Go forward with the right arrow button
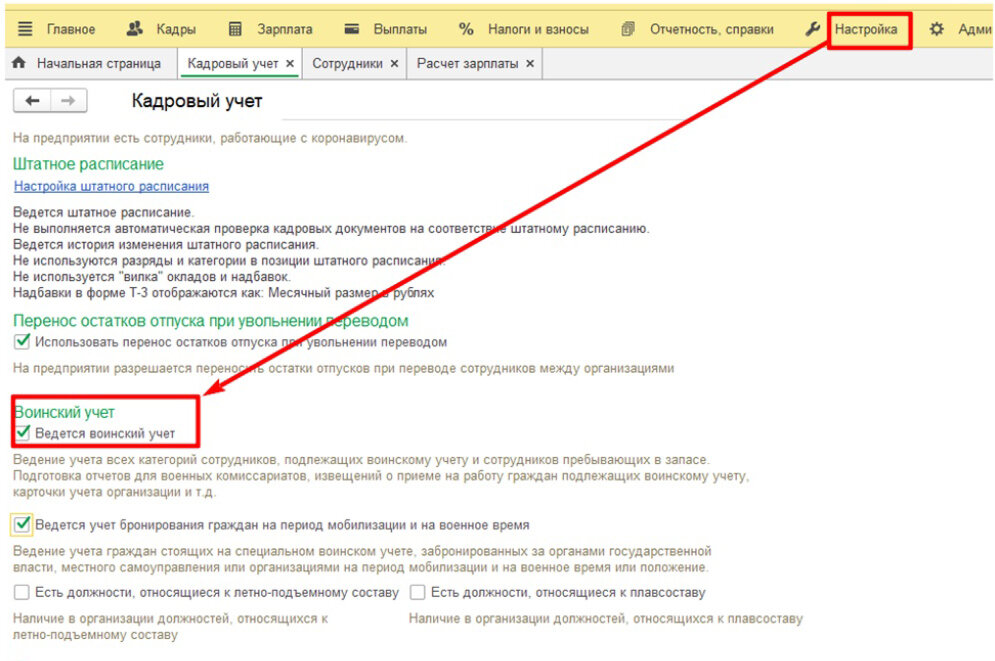The height and width of the screenshot is (661, 995). pos(69,100)
